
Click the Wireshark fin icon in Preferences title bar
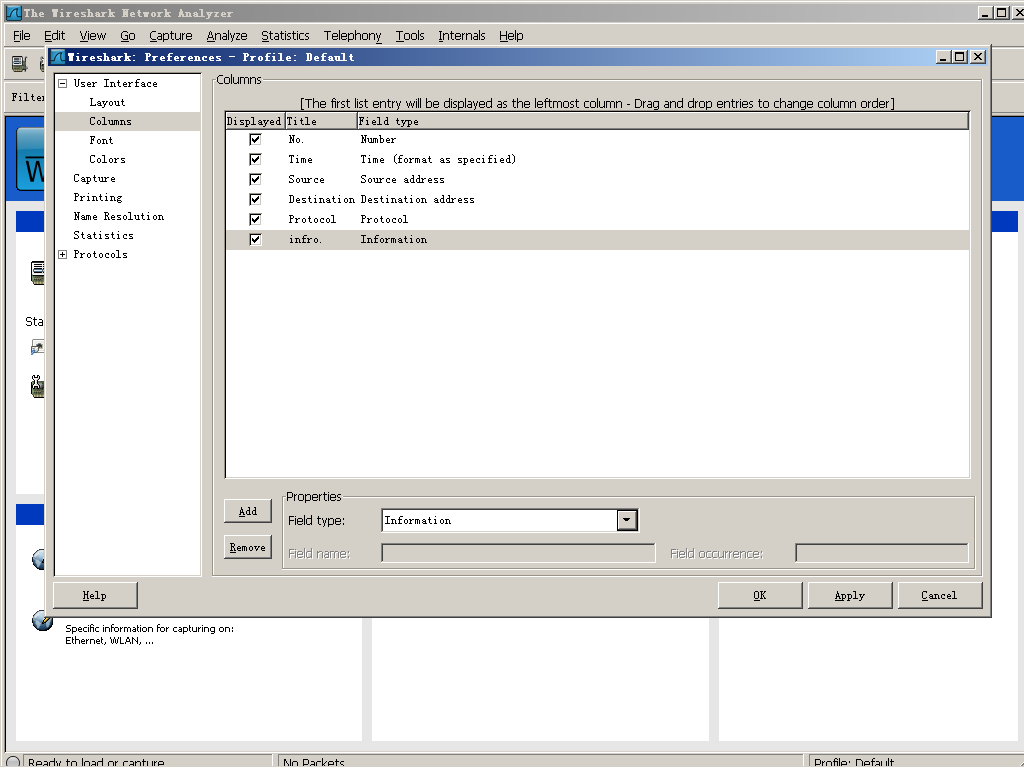tap(58, 57)
